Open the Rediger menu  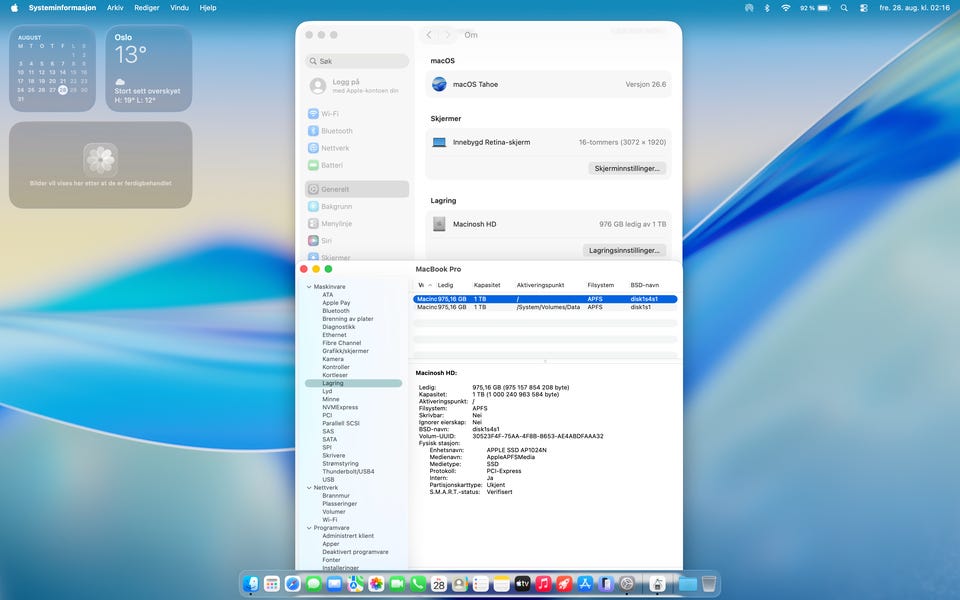coord(146,8)
